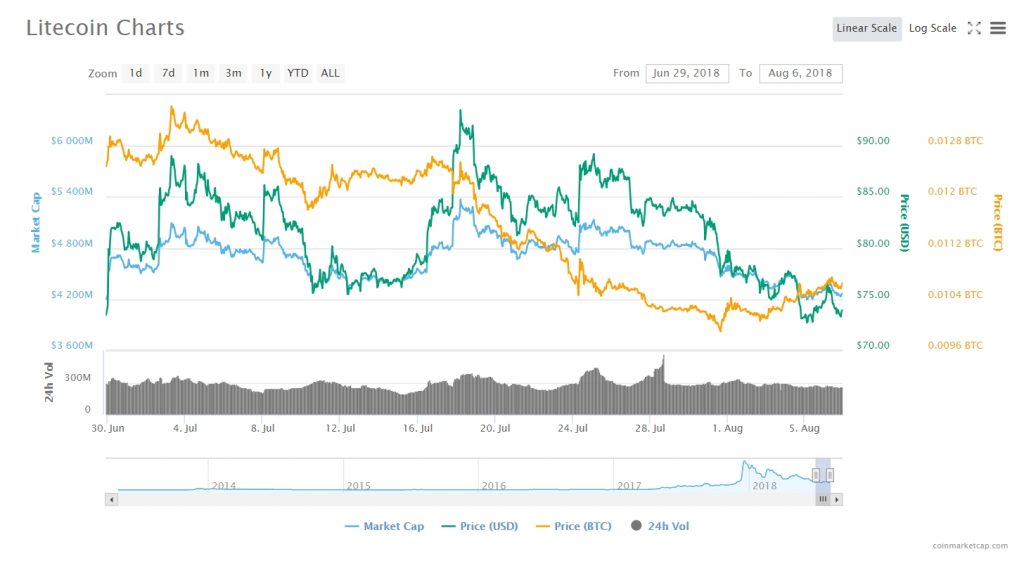Set zoom range to 1m
The height and width of the screenshot is (561, 1024).
pos(201,73)
